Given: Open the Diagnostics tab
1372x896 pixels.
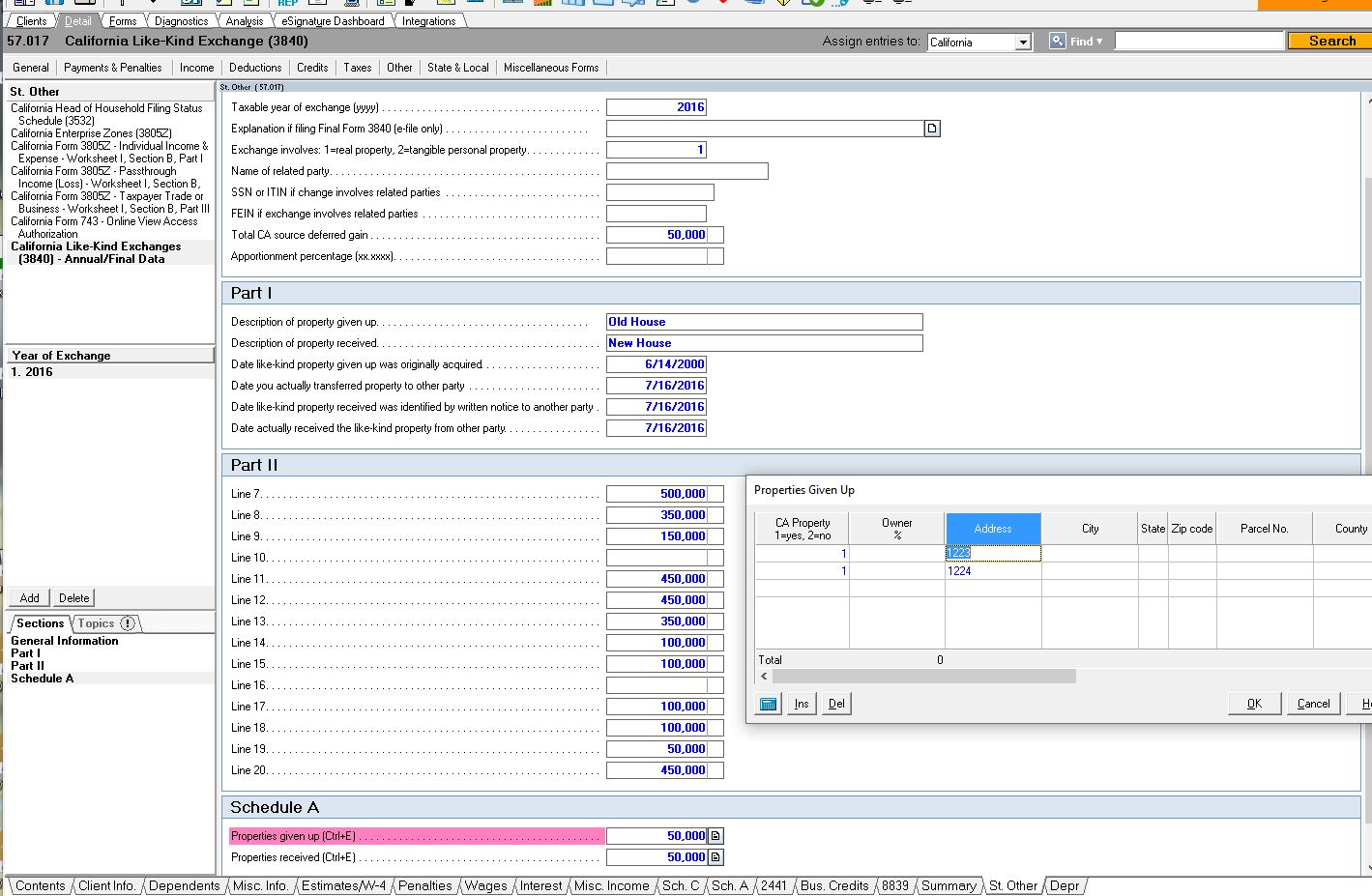Looking at the screenshot, I should [x=180, y=19].
